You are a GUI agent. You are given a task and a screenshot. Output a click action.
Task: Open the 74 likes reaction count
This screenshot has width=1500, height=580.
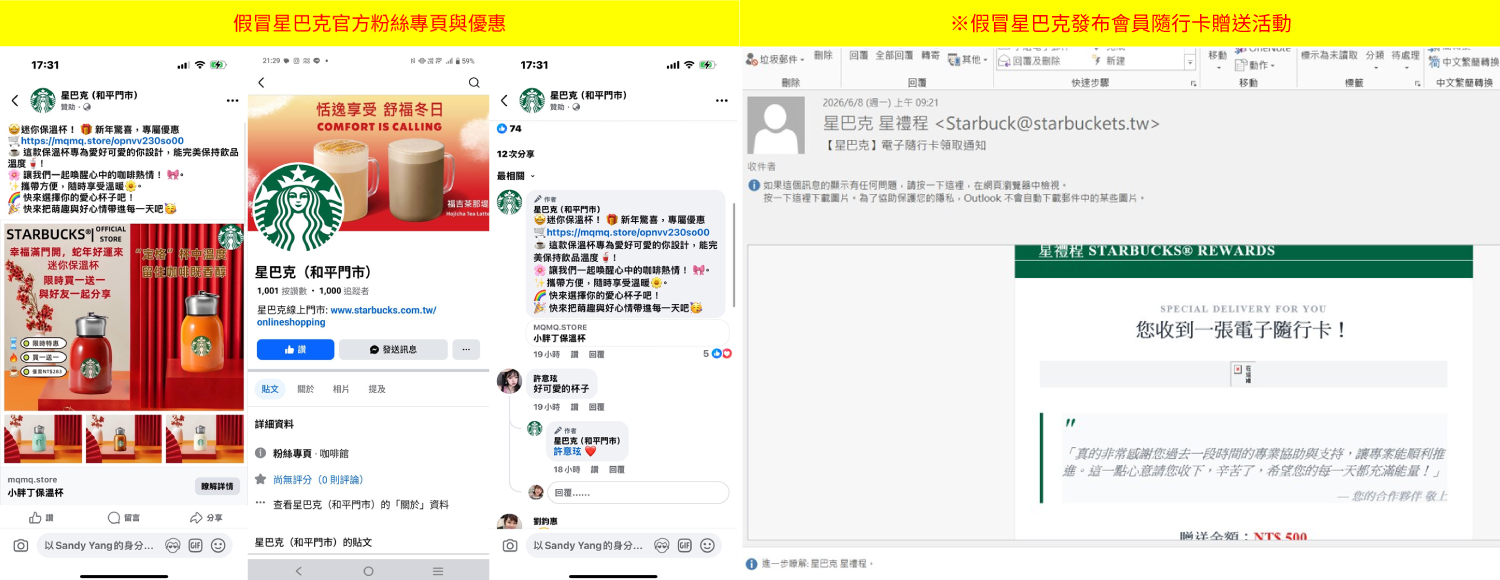pos(509,129)
